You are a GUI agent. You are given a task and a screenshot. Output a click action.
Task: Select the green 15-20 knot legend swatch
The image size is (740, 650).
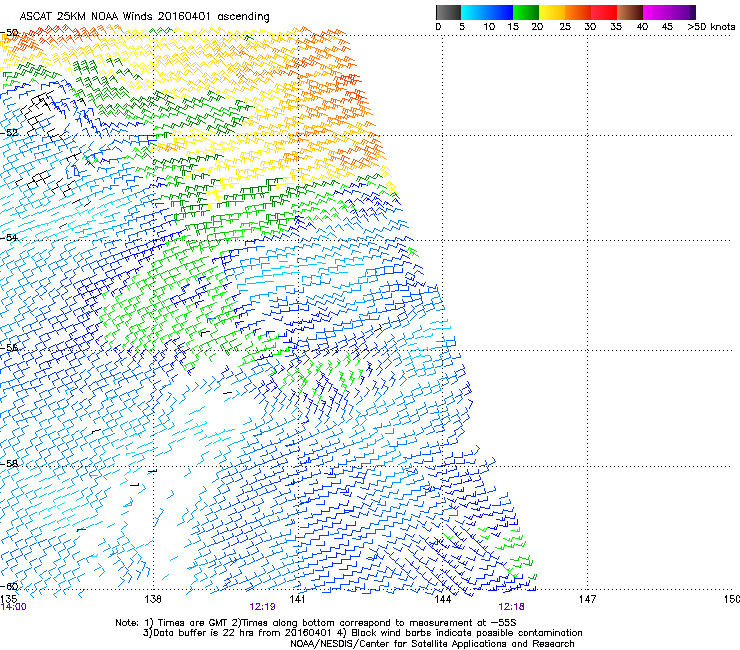[x=526, y=12]
